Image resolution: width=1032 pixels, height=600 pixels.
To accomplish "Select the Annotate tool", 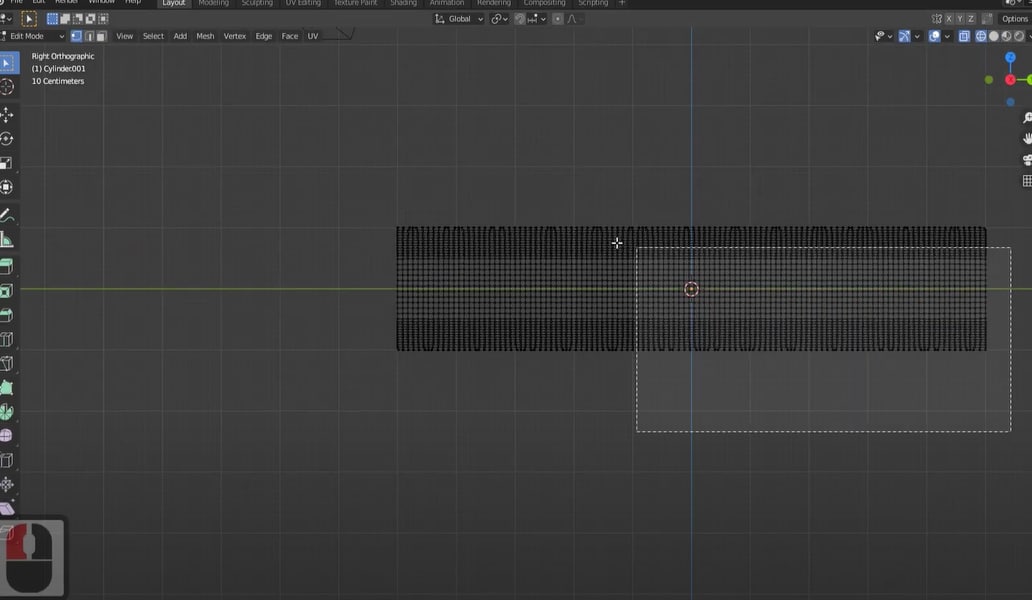I will (x=7, y=215).
